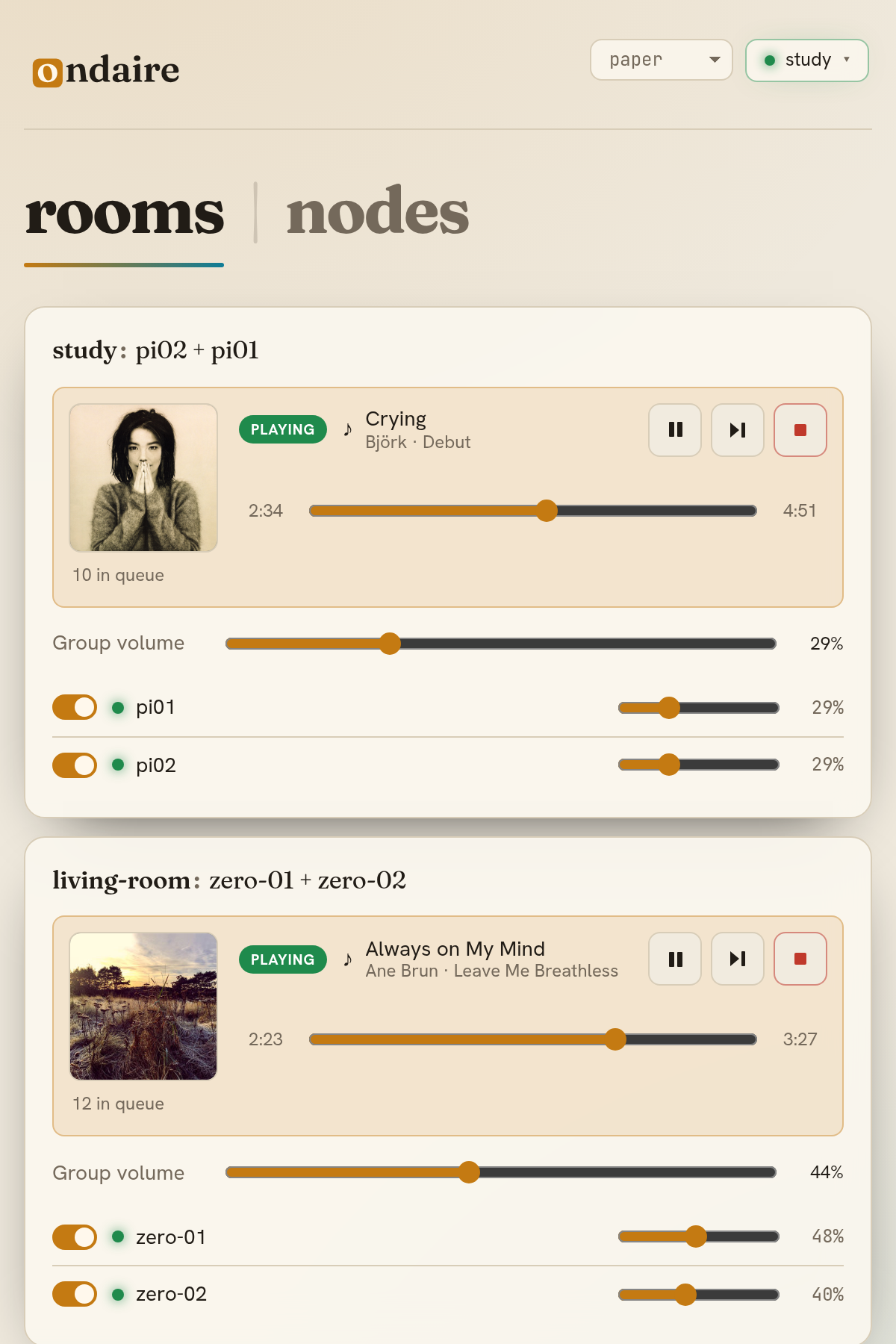Stop playback in living-room
The width and height of the screenshot is (896, 1344).
click(x=800, y=959)
